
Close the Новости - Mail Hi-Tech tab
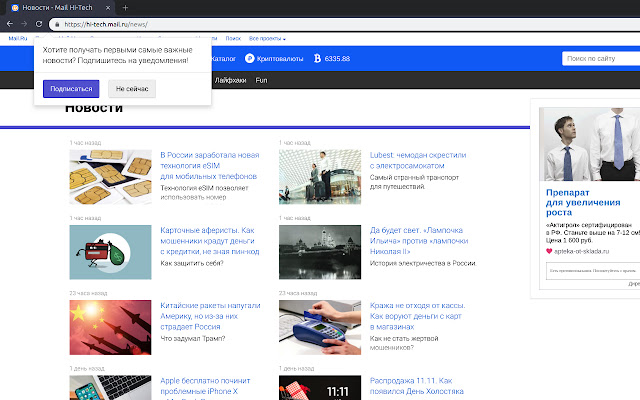108,8
